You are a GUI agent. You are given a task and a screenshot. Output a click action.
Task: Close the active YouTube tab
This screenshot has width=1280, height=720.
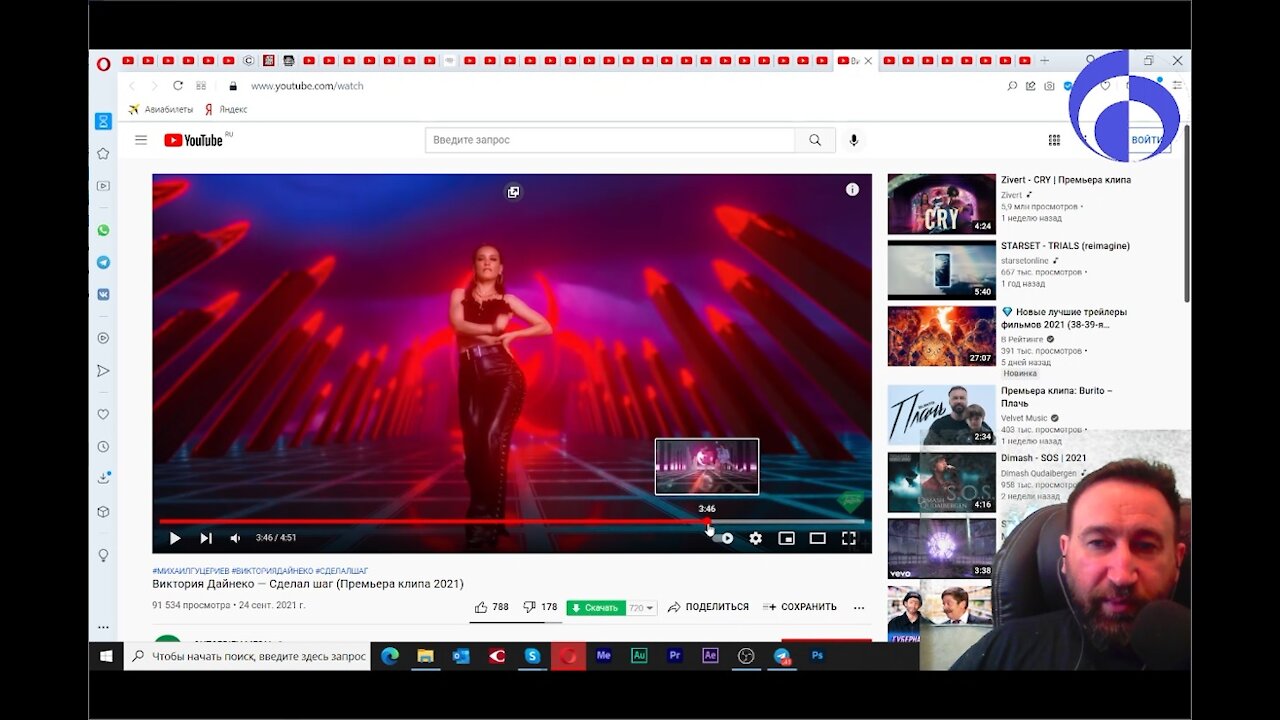click(868, 61)
